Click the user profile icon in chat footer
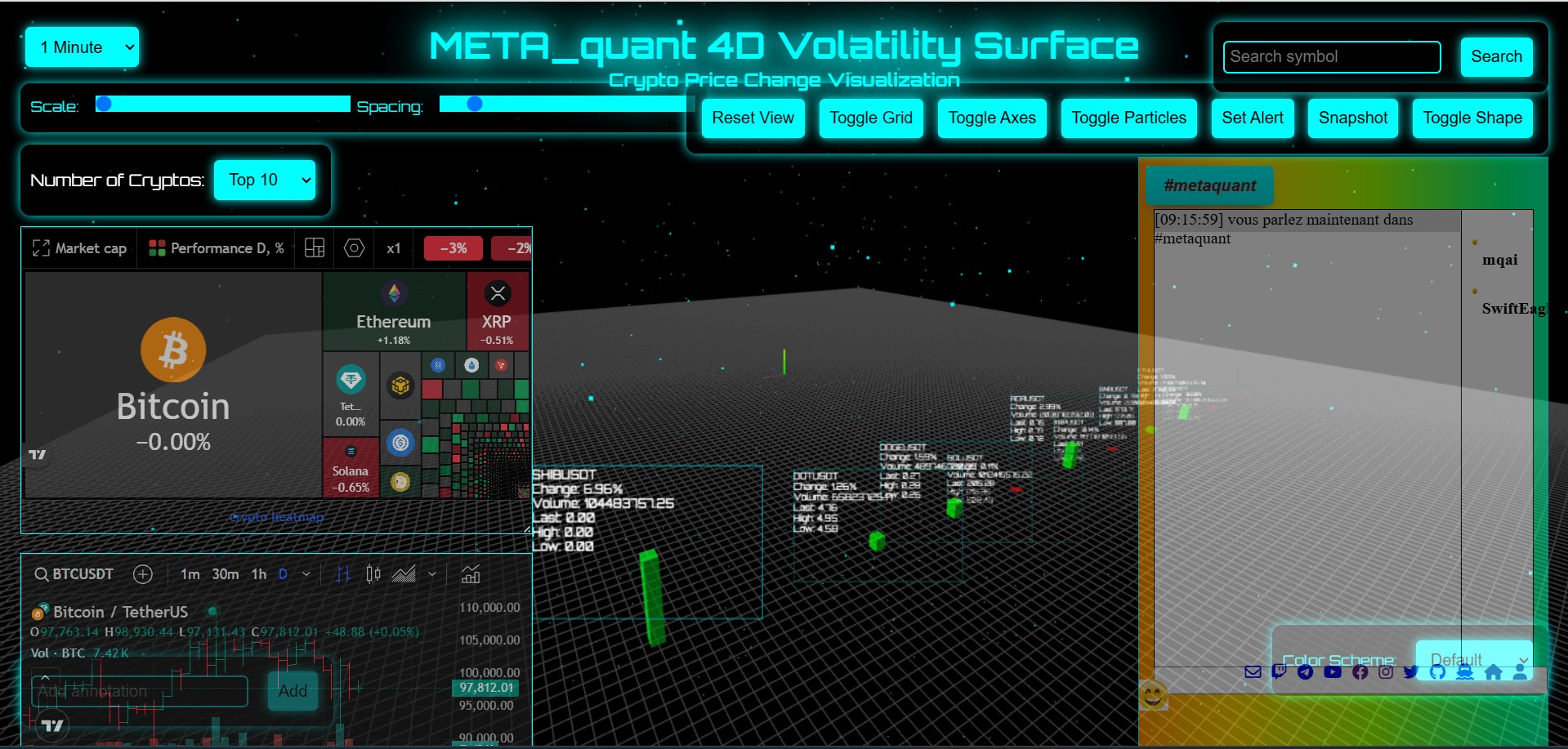 1520,671
